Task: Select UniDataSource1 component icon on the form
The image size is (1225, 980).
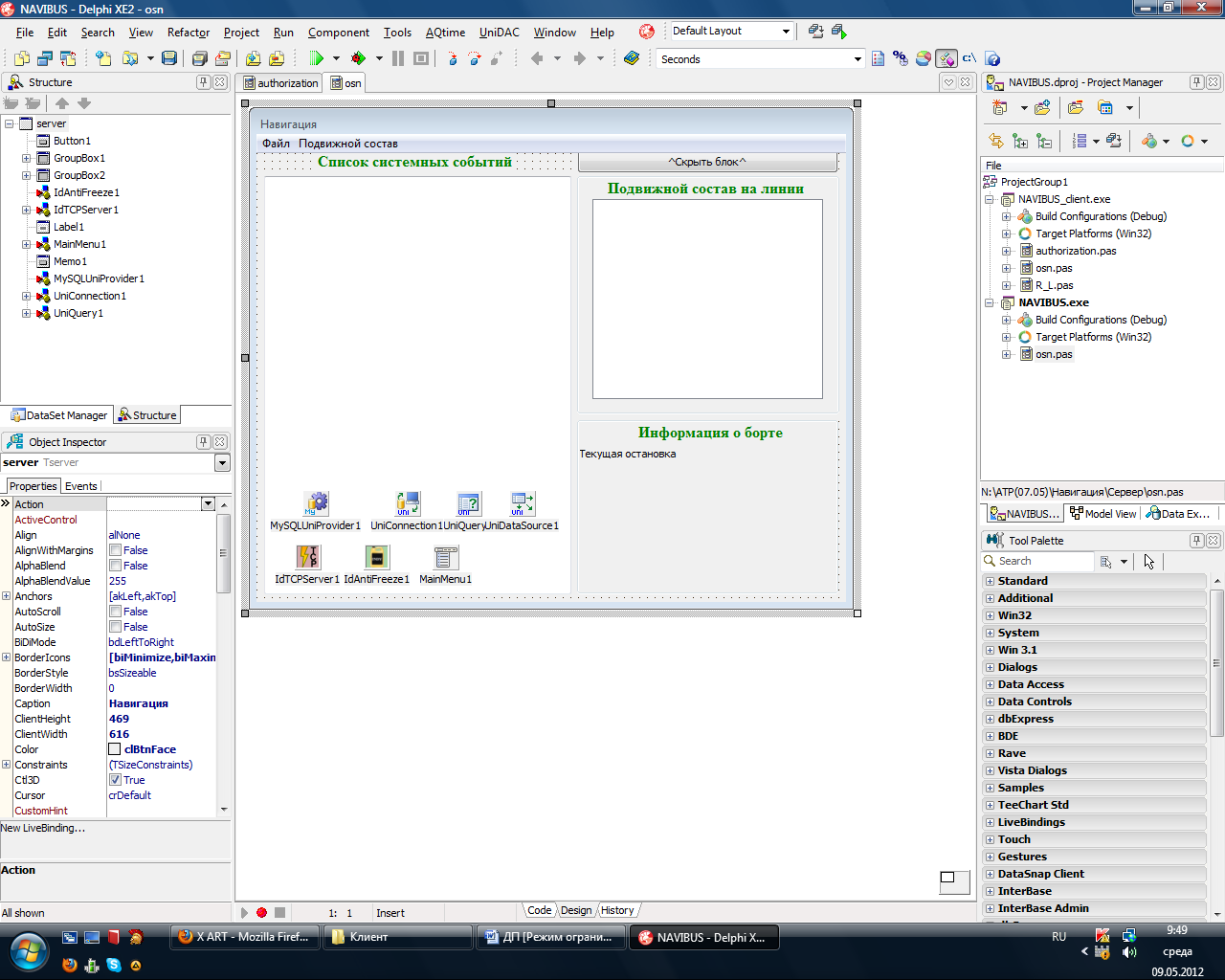Action: (523, 504)
